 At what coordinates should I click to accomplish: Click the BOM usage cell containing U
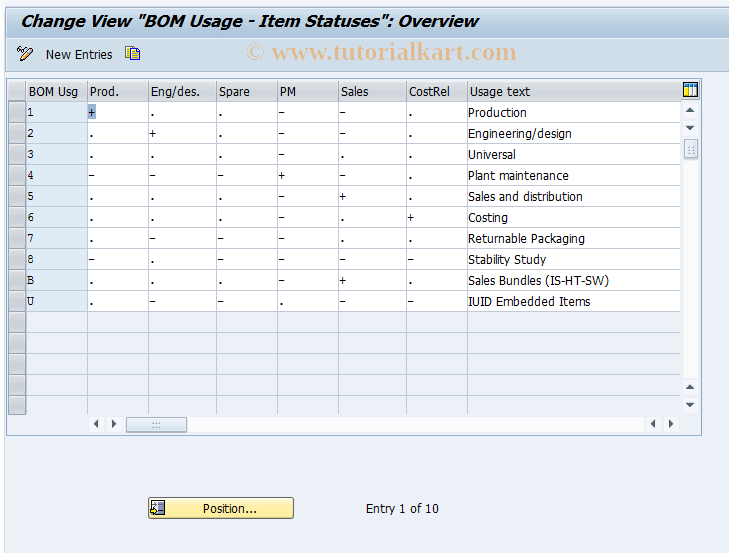(57, 301)
